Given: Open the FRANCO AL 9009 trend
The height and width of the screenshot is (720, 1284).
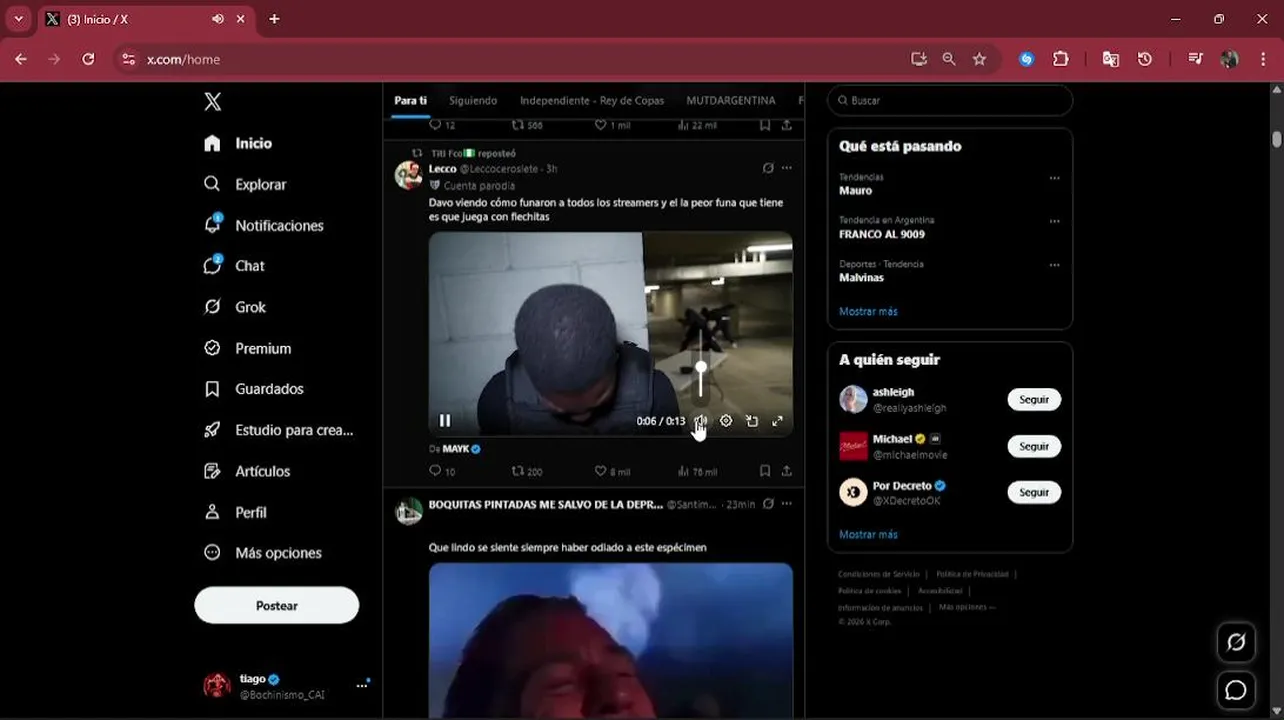Looking at the screenshot, I should pyautogui.click(x=882, y=234).
